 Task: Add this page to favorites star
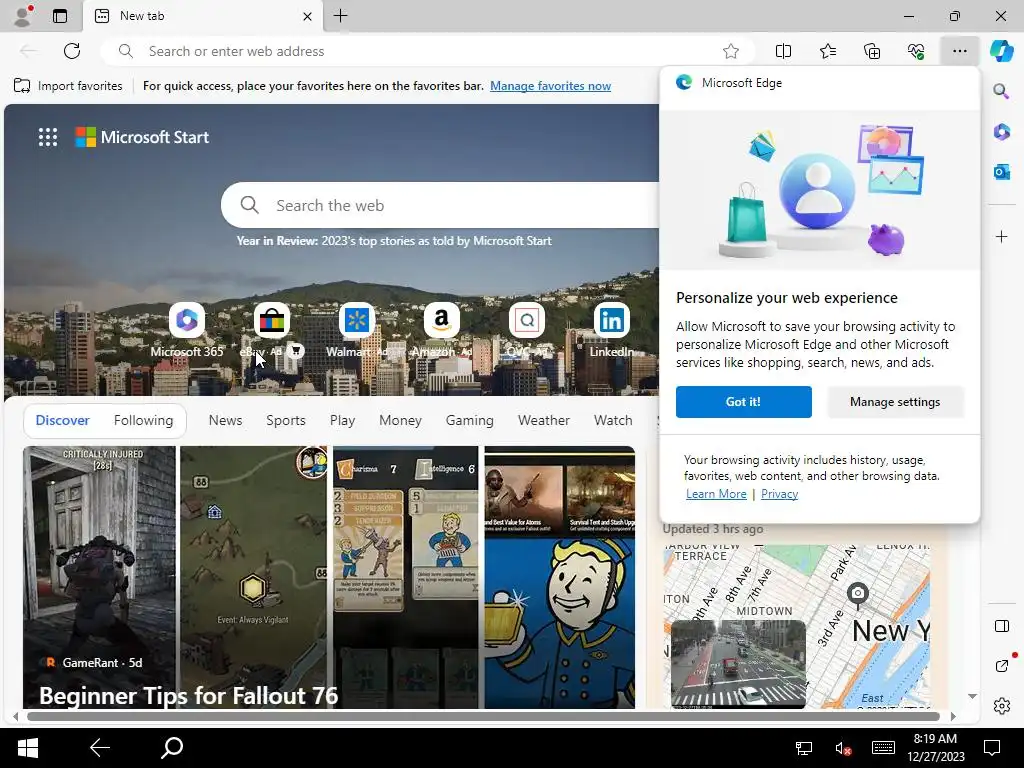point(731,51)
